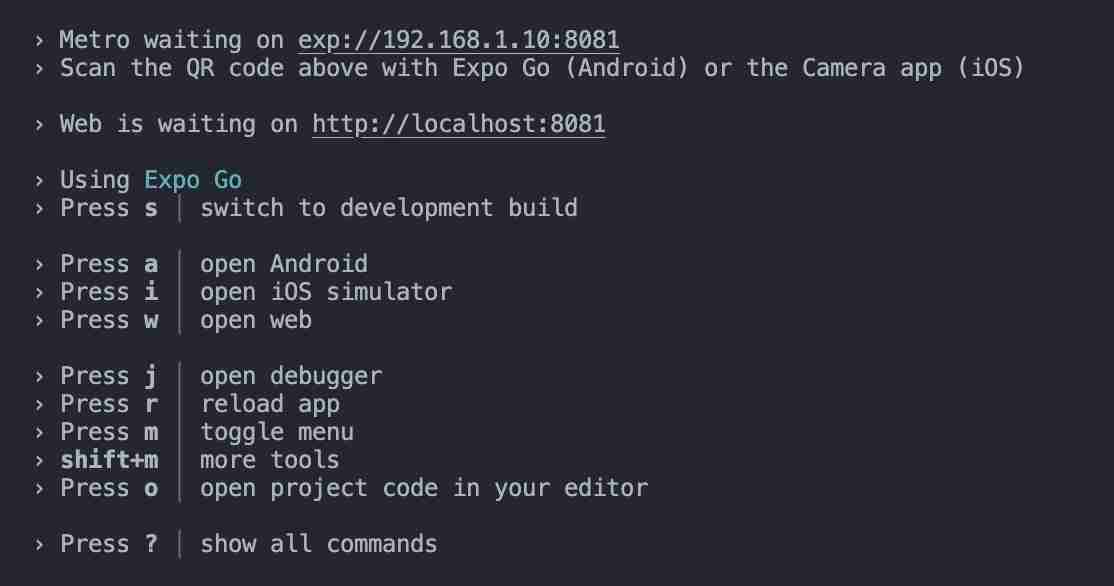Select the 'open debugger' command text

pos(291,376)
